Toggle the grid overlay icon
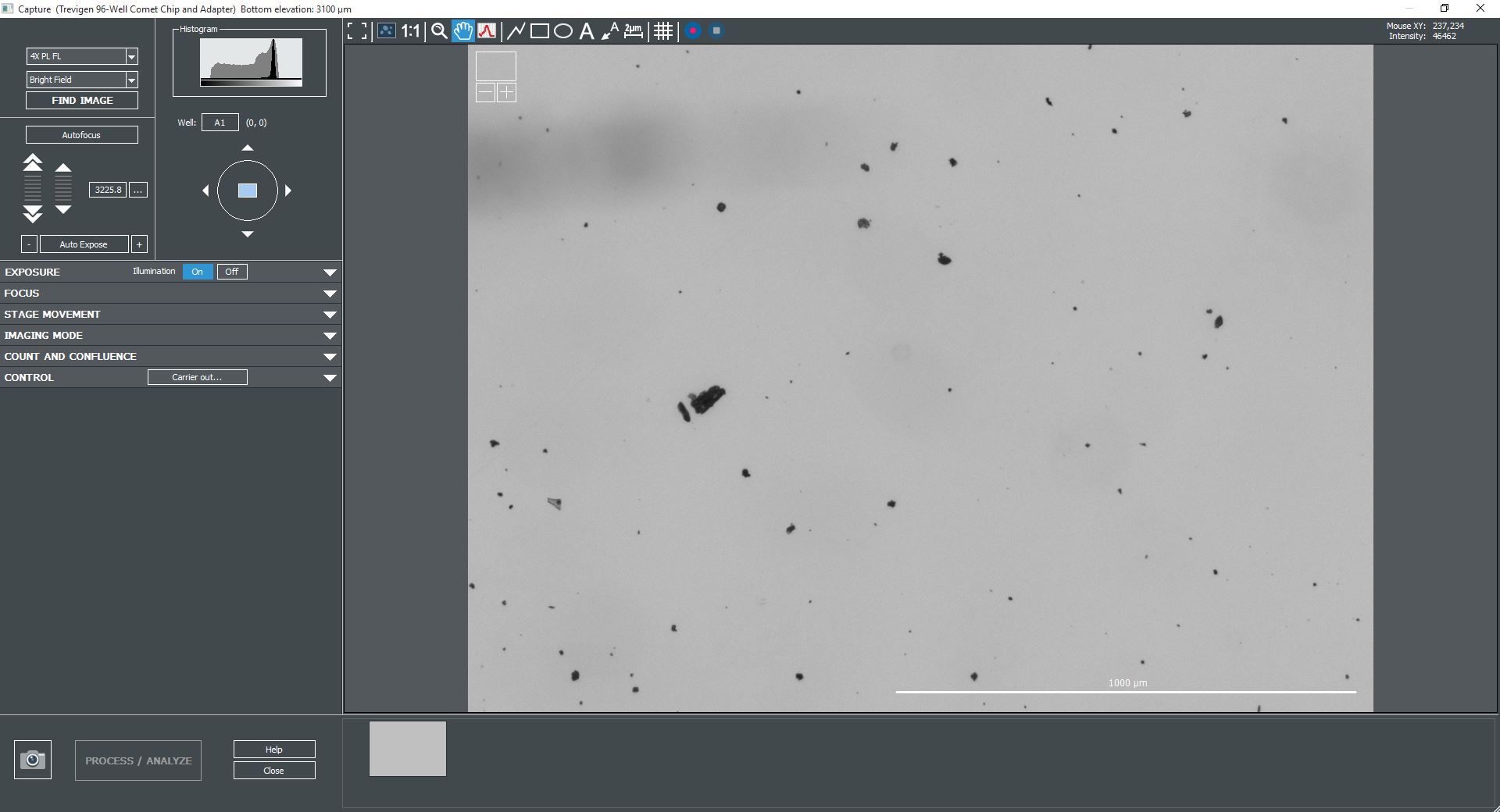1500x812 pixels. point(662,31)
